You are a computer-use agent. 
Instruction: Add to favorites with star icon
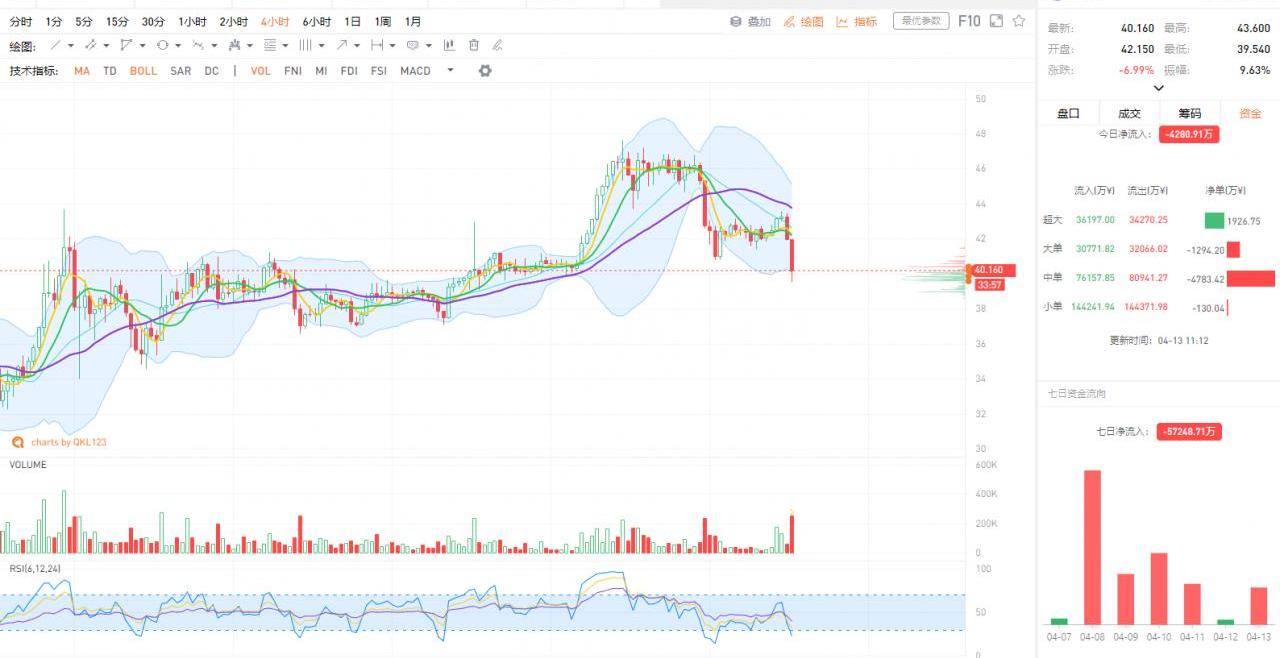(x=1019, y=21)
